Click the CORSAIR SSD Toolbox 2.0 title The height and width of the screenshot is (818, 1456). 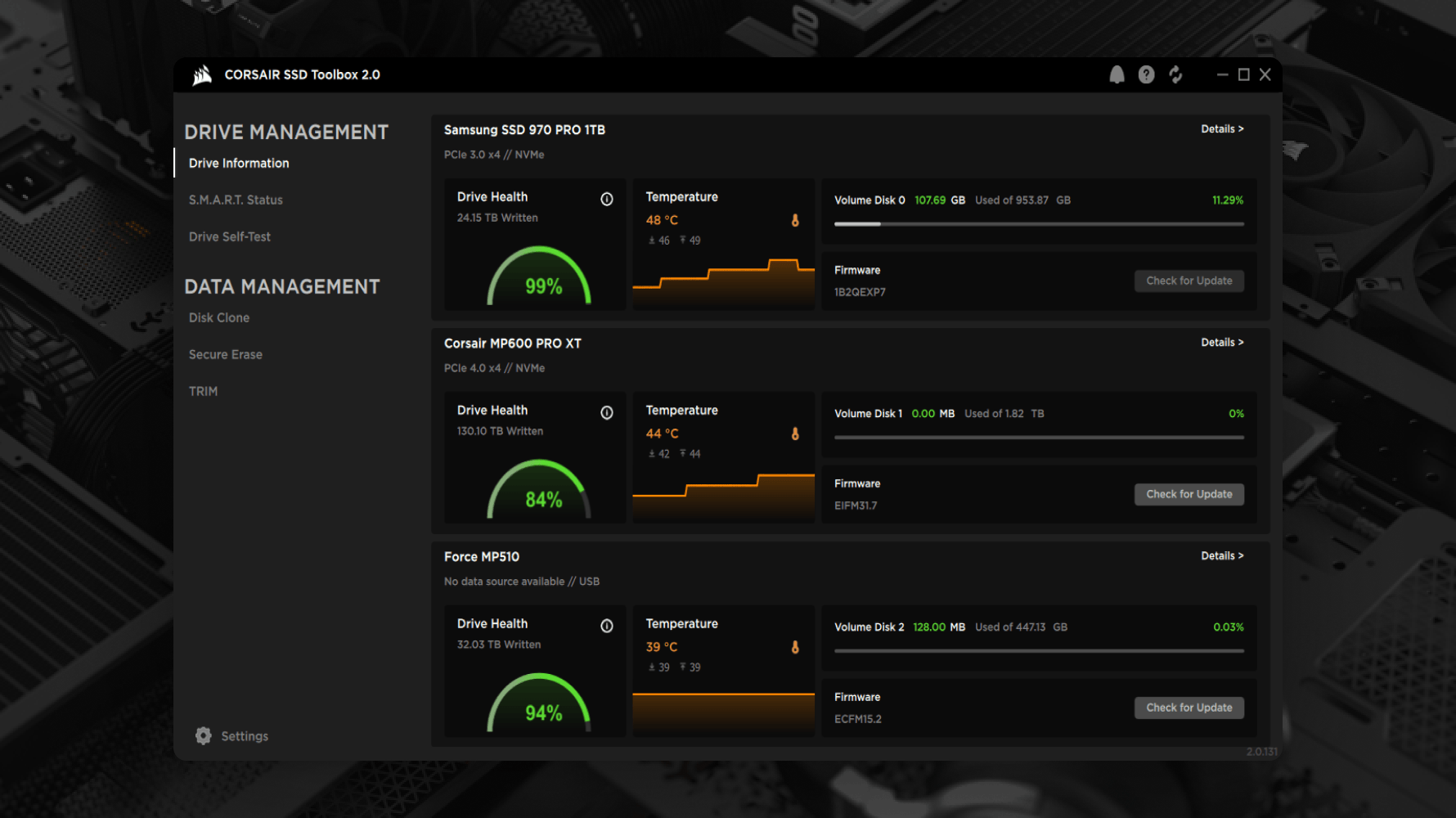(x=303, y=74)
